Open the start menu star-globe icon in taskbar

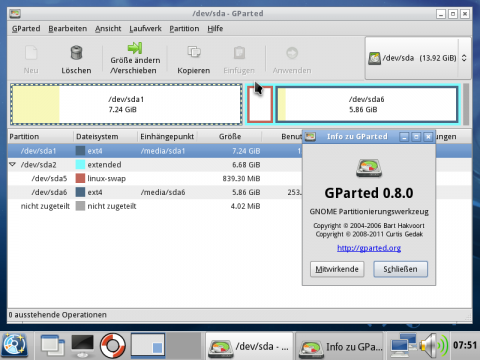[15, 346]
